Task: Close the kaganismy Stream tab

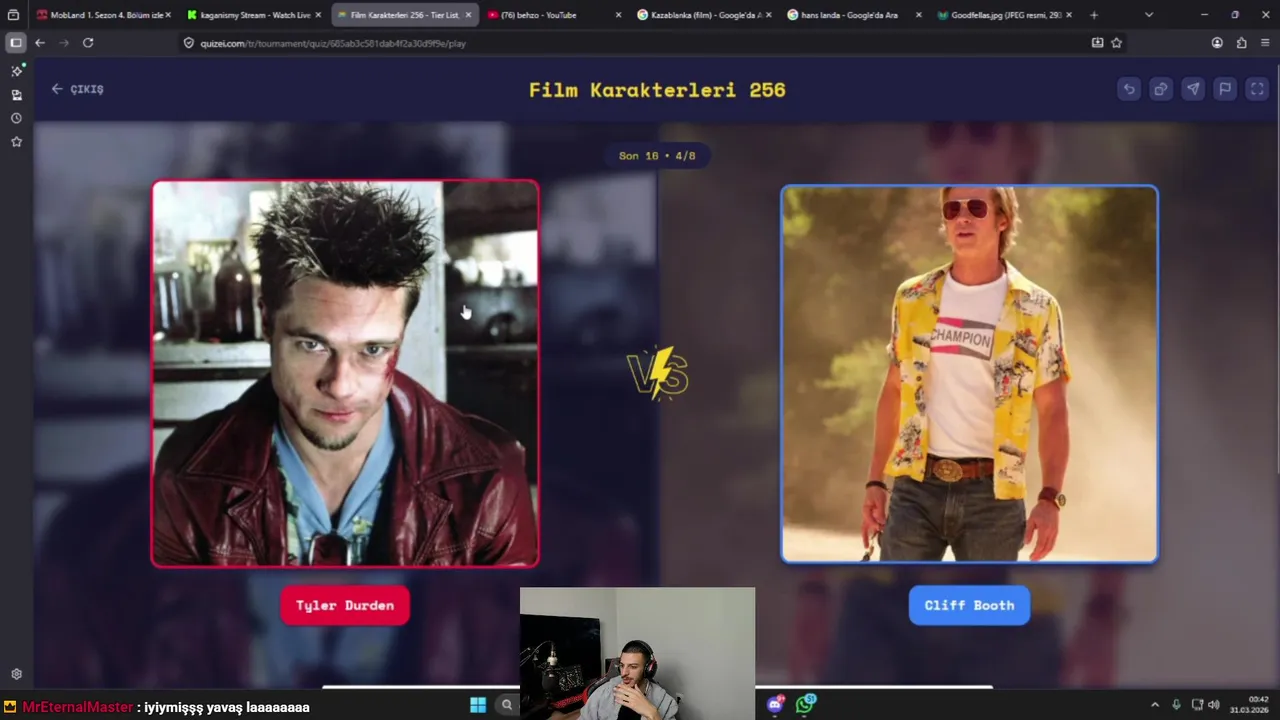Action: coord(318,15)
